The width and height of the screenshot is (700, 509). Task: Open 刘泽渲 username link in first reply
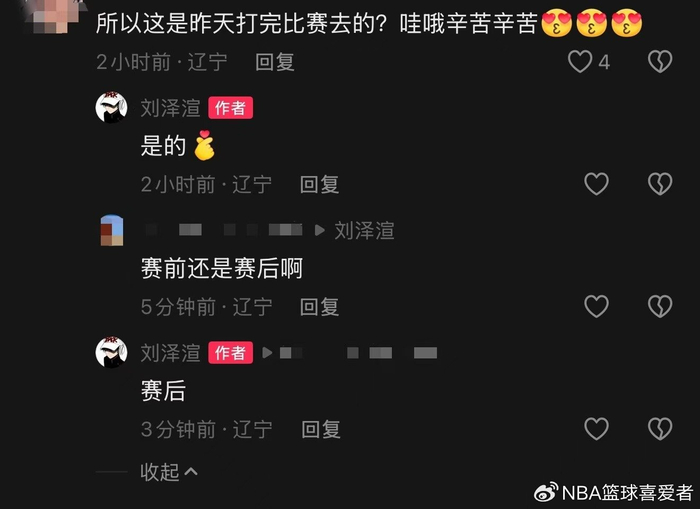pos(171,108)
